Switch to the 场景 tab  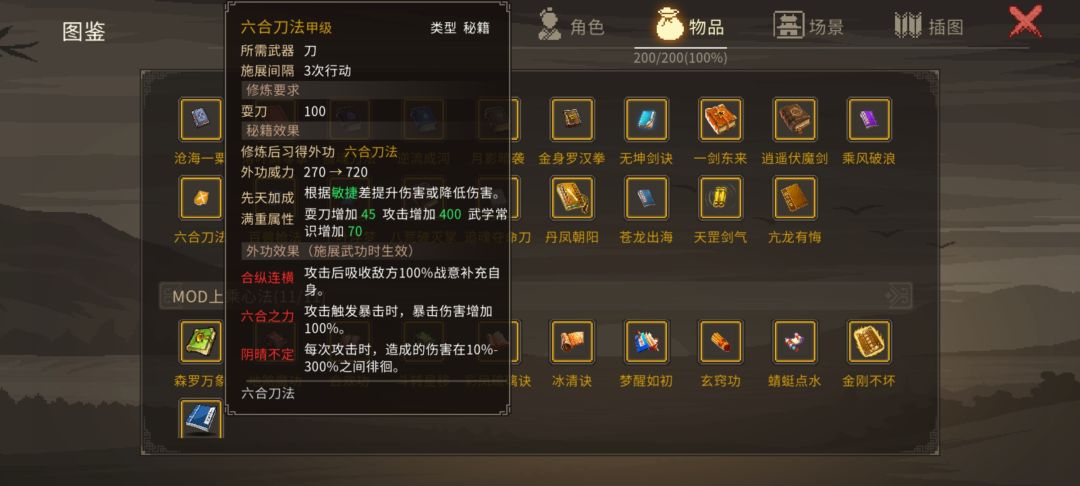coord(809,26)
